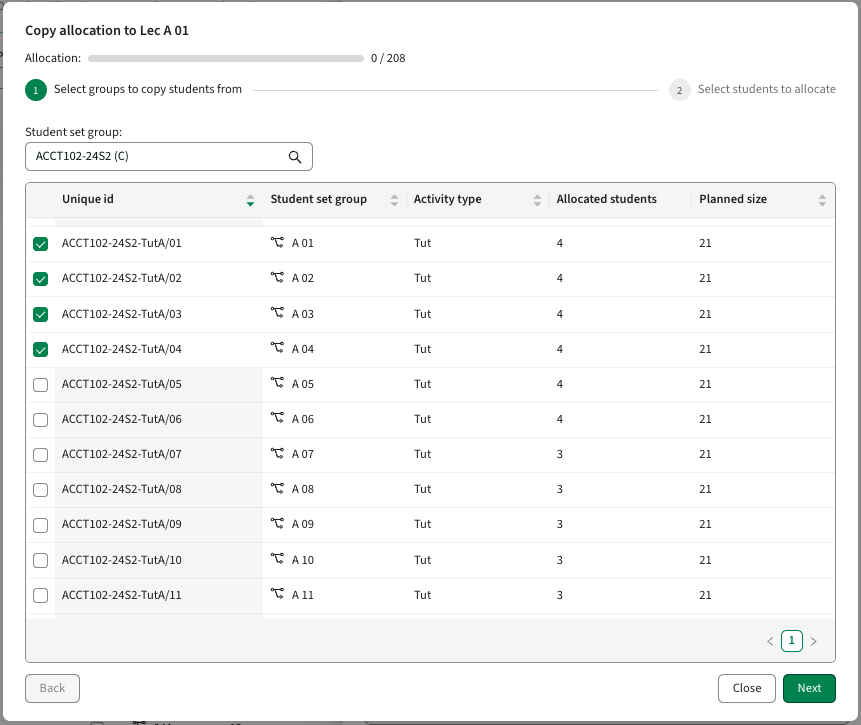
Task: Check the ACCT102-24S2-TutA/10 row checkbox
Action: click(x=41, y=560)
